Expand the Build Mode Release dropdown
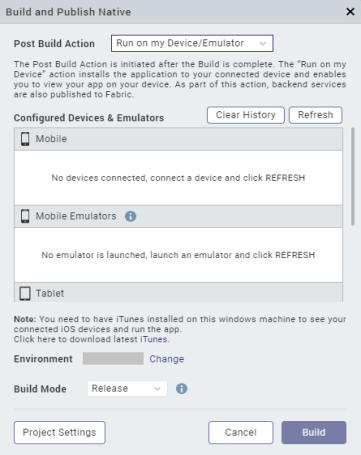Viewport: 361px width, 455px height. point(127,388)
